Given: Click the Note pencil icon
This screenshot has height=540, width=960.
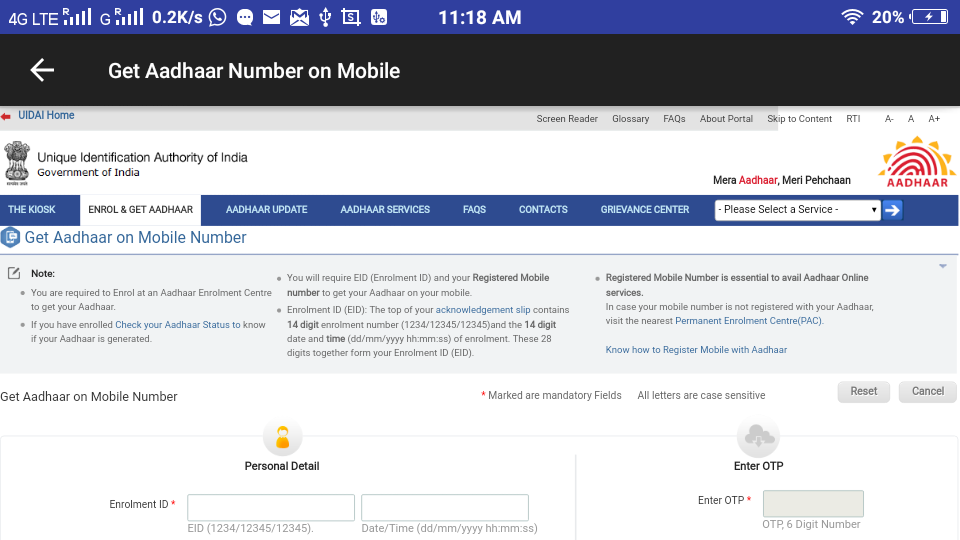Looking at the screenshot, I should pyautogui.click(x=14, y=273).
